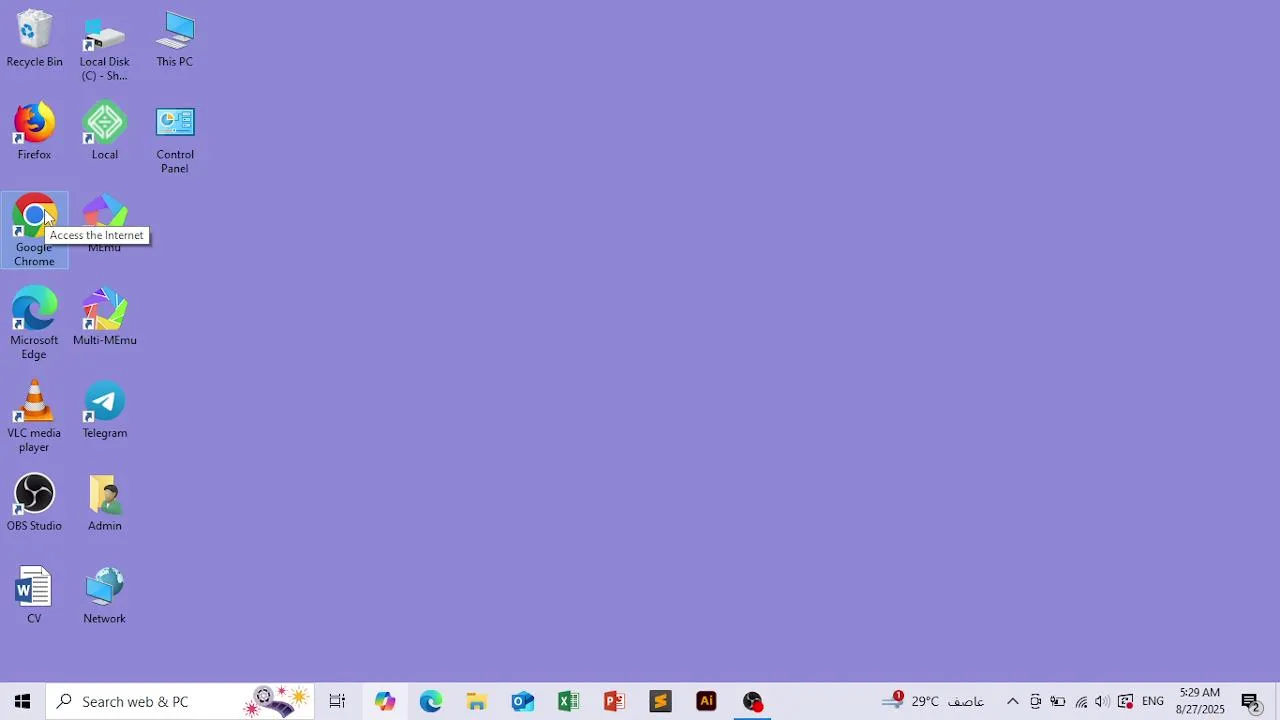Click the Meet Now tray icon

pyautogui.click(x=1035, y=701)
